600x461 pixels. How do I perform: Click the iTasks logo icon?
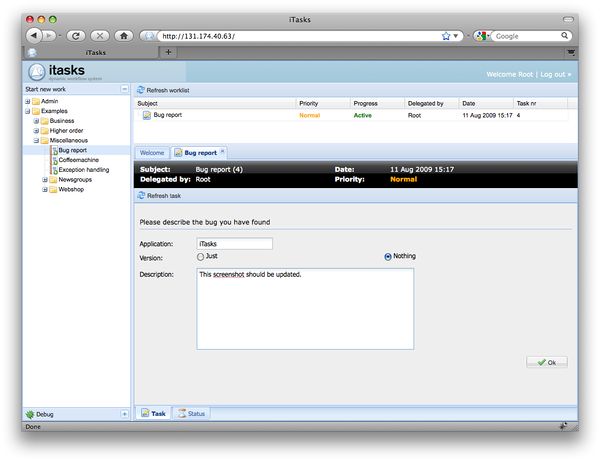[37, 72]
